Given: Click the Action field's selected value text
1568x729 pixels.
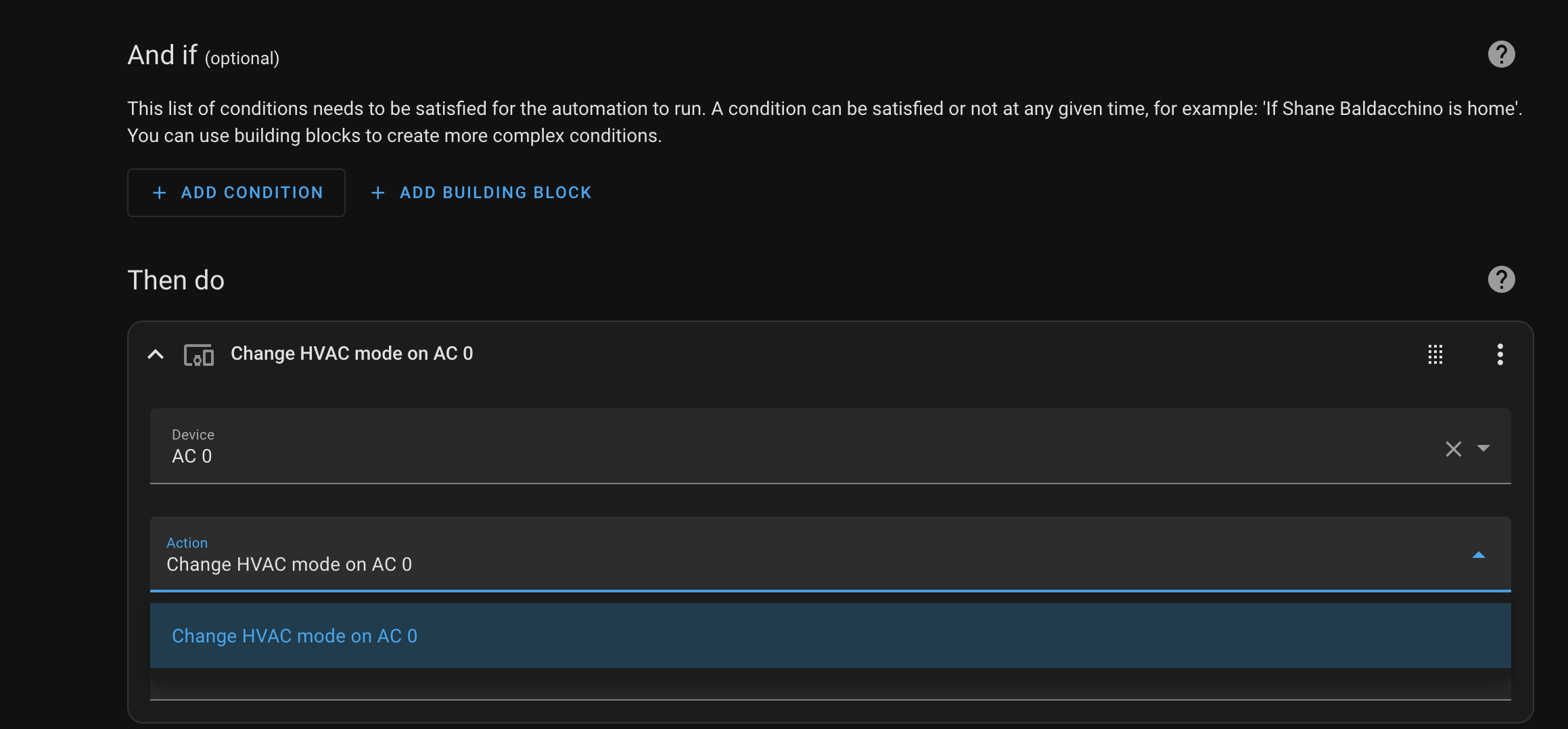Looking at the screenshot, I should coord(289,565).
